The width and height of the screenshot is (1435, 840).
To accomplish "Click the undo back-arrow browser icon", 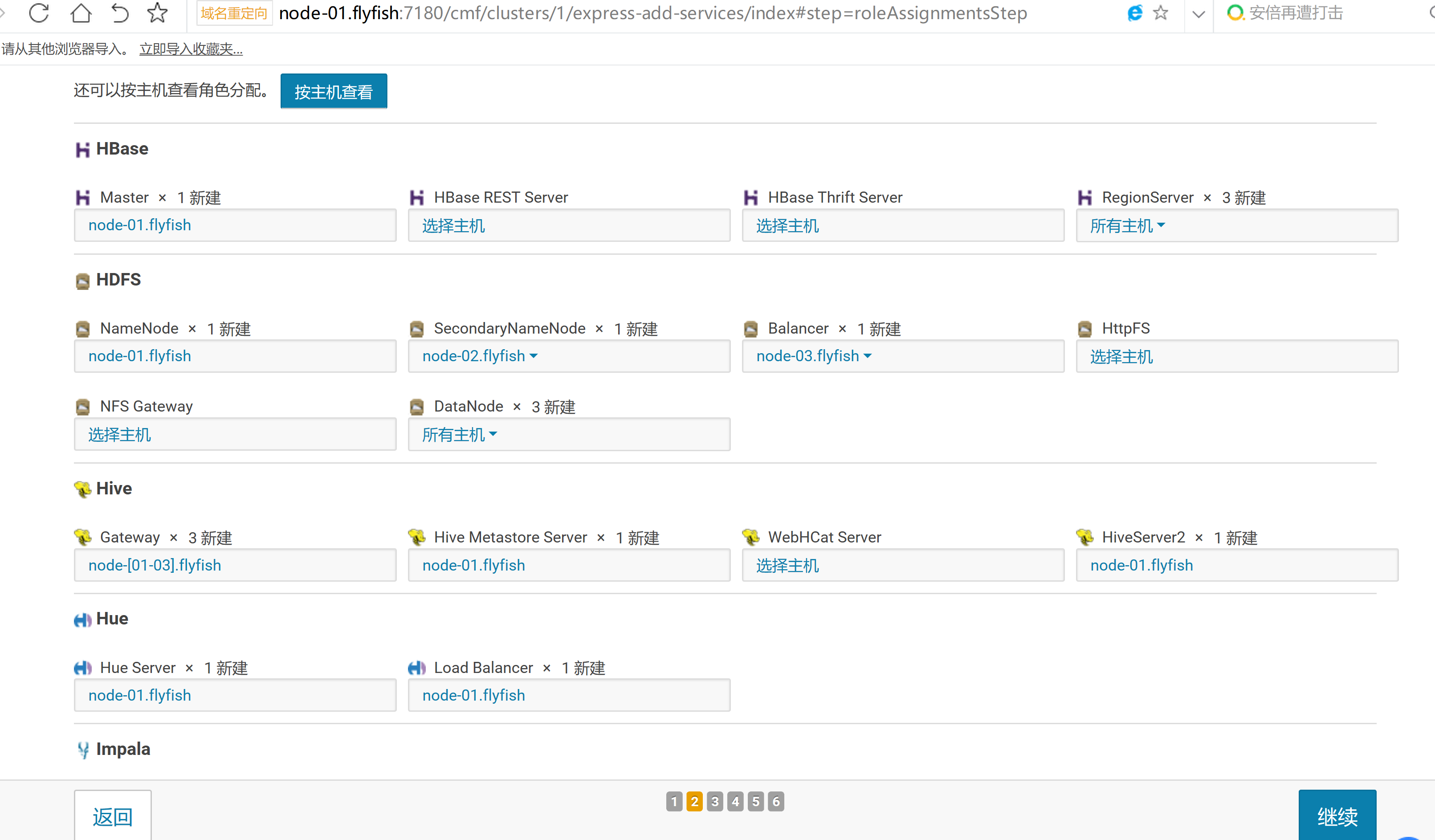I will coord(119,13).
